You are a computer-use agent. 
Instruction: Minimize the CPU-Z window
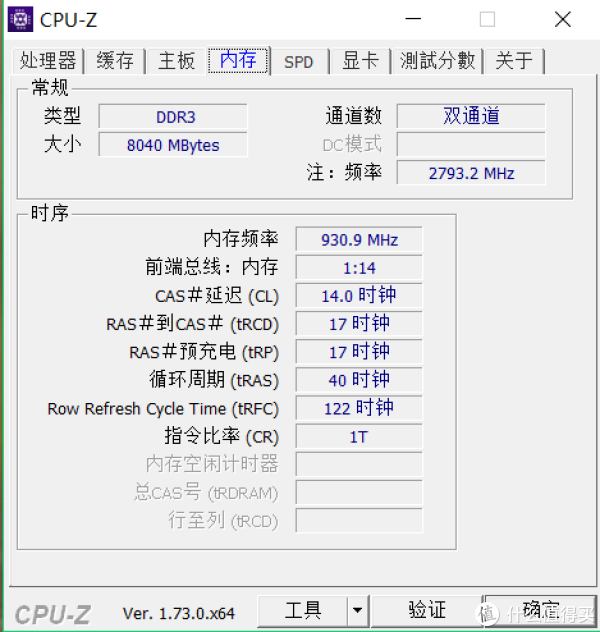pyautogui.click(x=413, y=19)
